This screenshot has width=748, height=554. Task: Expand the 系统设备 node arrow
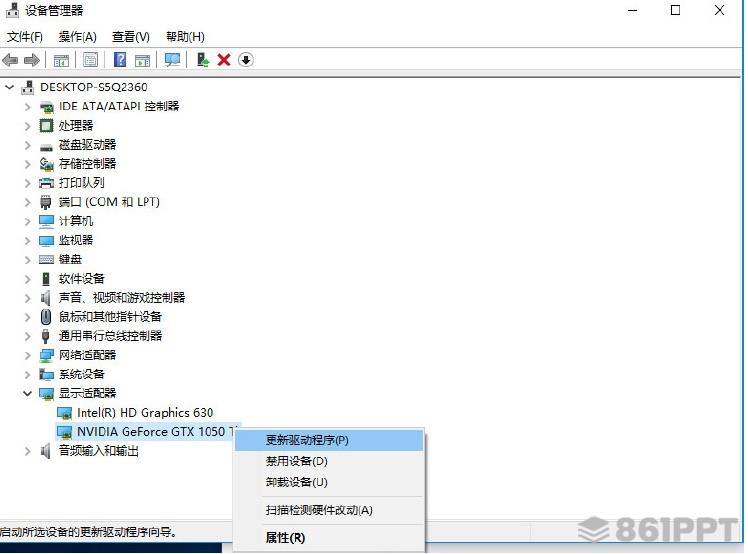28,374
